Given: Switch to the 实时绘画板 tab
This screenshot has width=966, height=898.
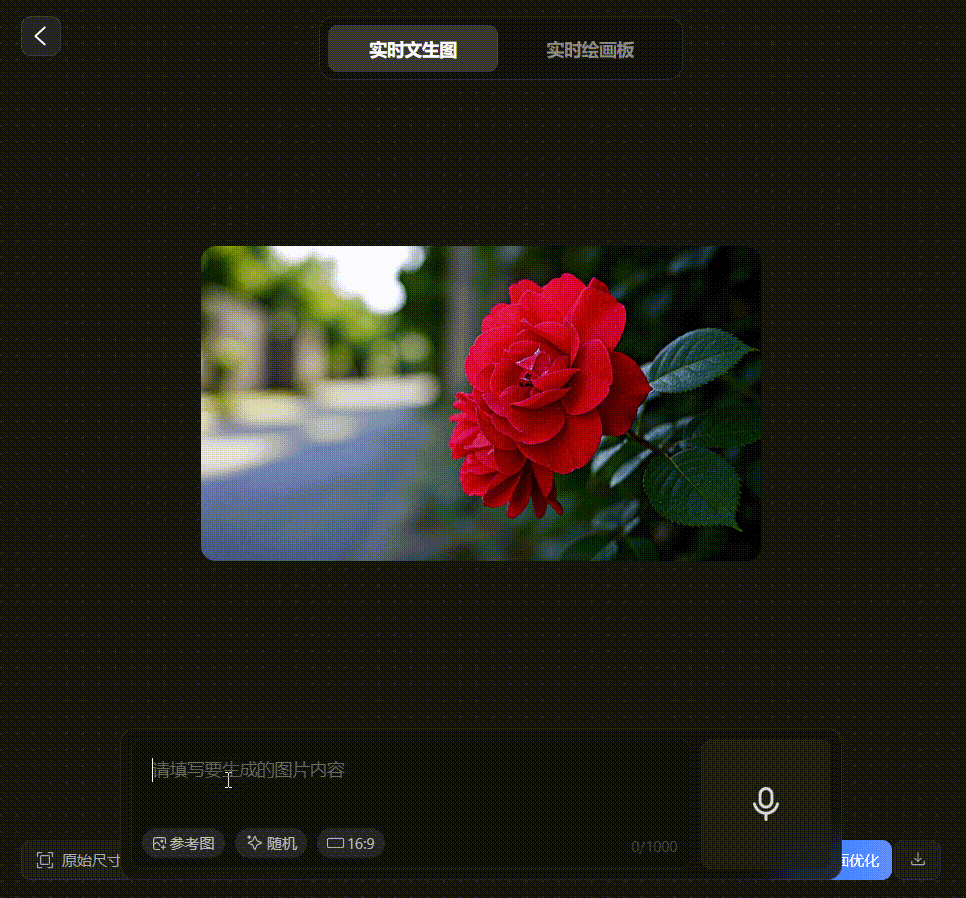Looking at the screenshot, I should (x=590, y=49).
